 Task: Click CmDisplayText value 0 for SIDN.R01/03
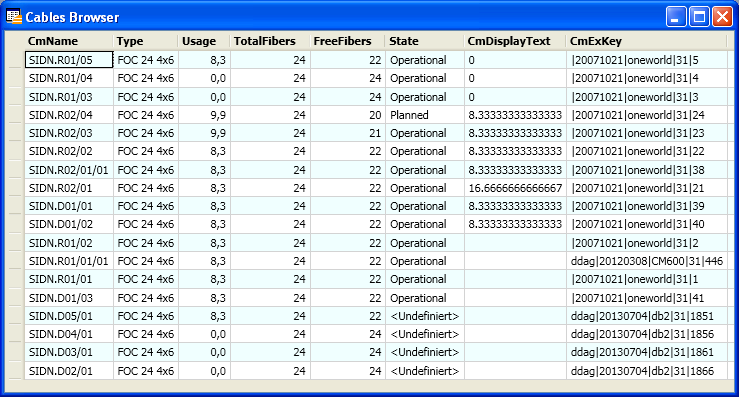515,97
